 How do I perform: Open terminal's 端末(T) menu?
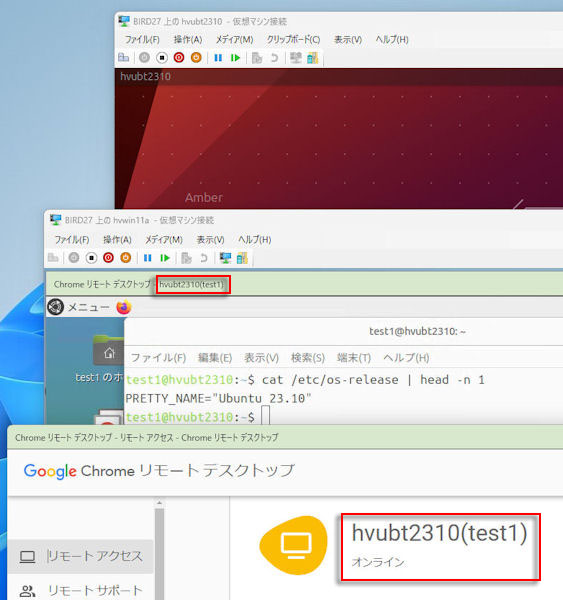354,358
